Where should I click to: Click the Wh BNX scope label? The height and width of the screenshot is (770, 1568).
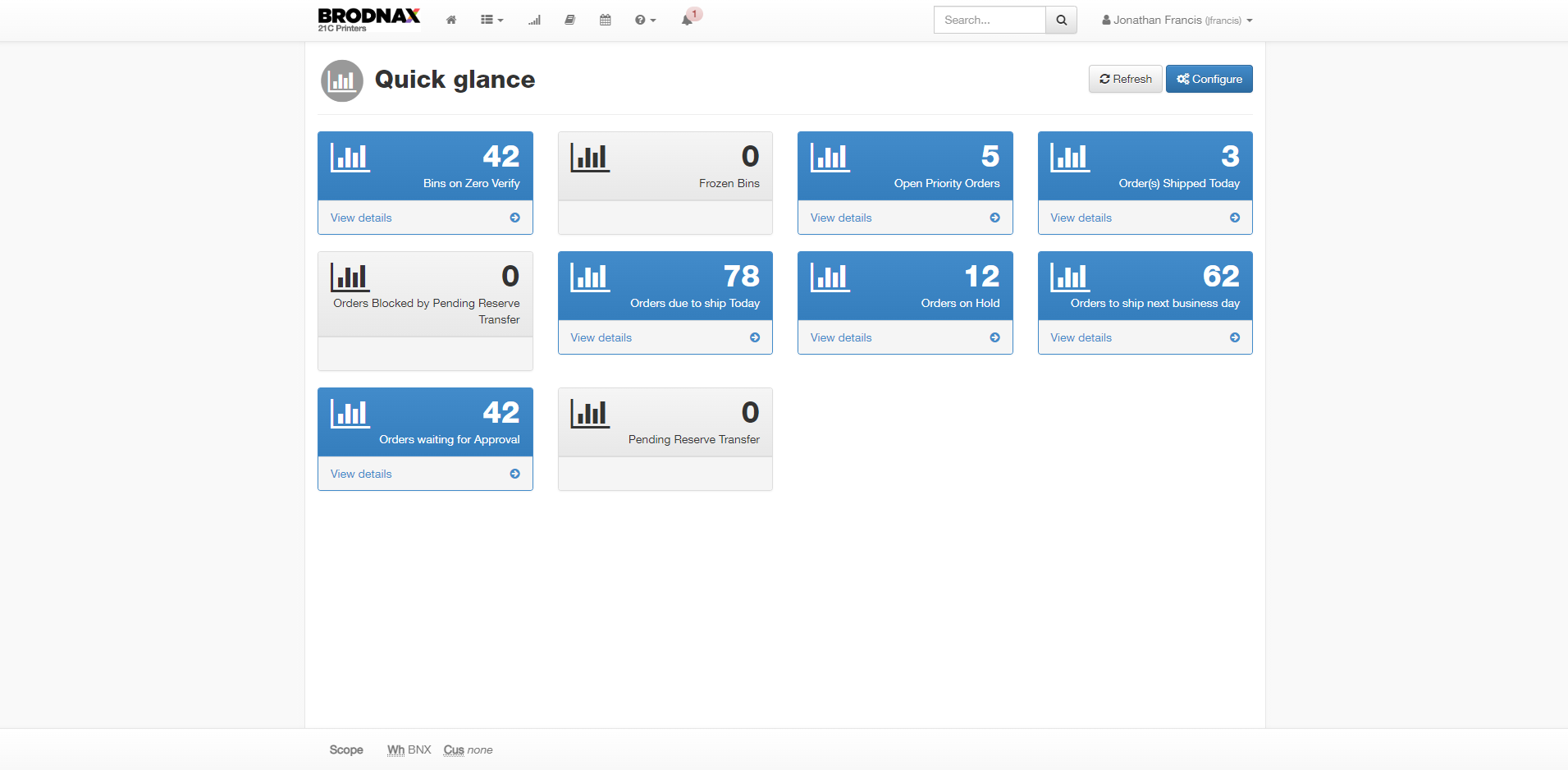pyautogui.click(x=409, y=749)
